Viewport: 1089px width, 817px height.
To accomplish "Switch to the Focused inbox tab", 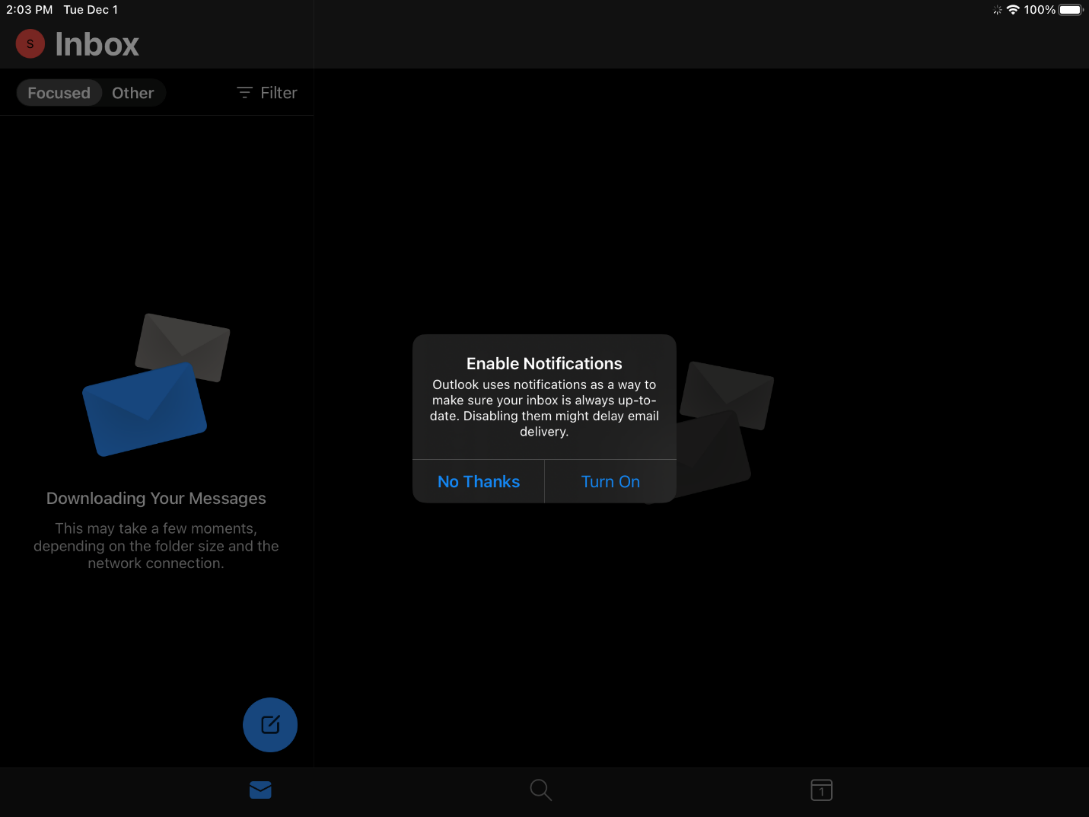I will click(x=59, y=92).
